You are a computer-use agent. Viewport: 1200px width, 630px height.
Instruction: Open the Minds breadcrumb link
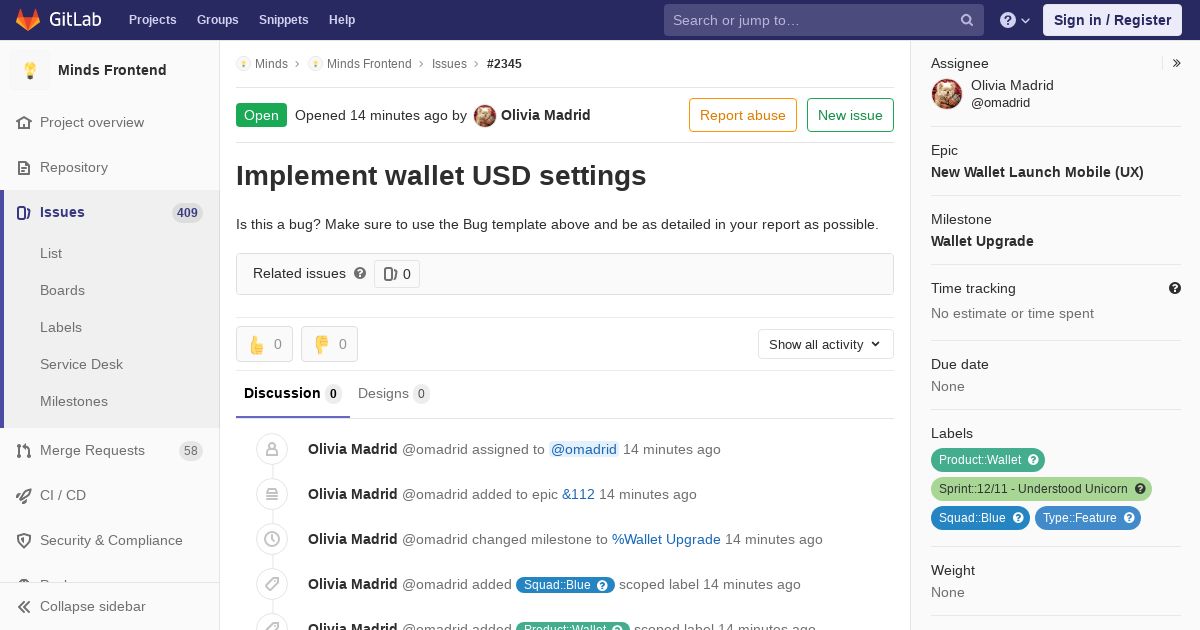click(271, 64)
